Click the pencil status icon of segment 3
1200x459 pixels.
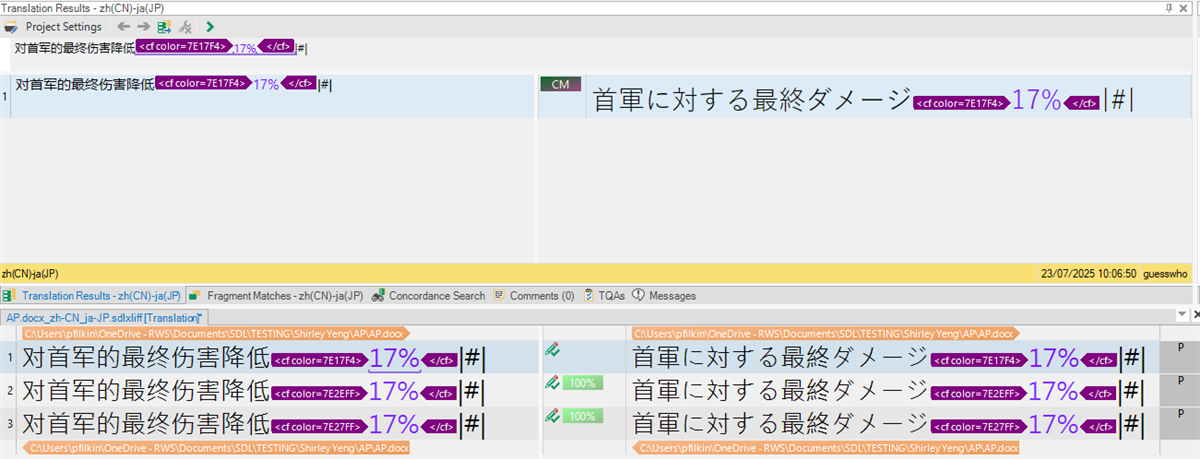point(552,414)
